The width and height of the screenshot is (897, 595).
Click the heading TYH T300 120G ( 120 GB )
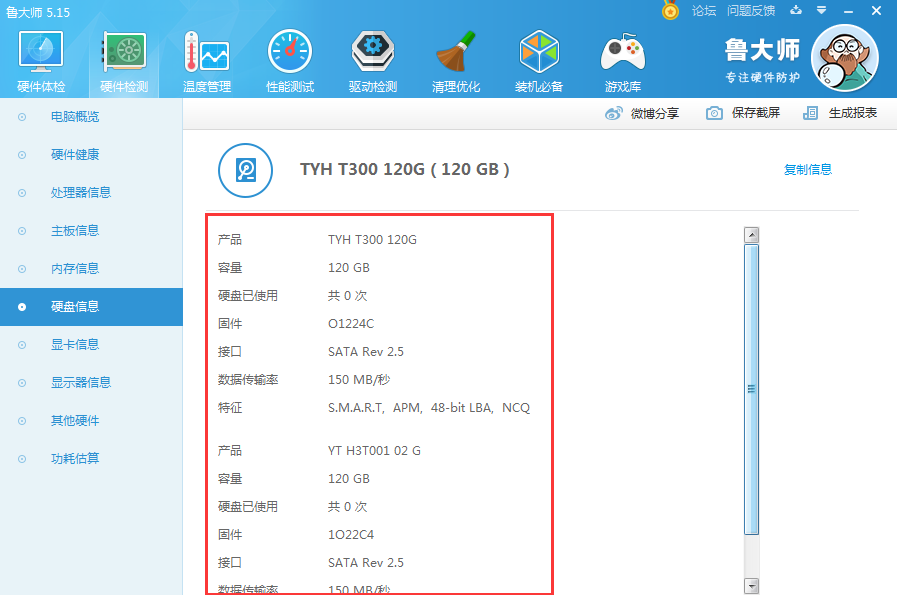(x=404, y=169)
